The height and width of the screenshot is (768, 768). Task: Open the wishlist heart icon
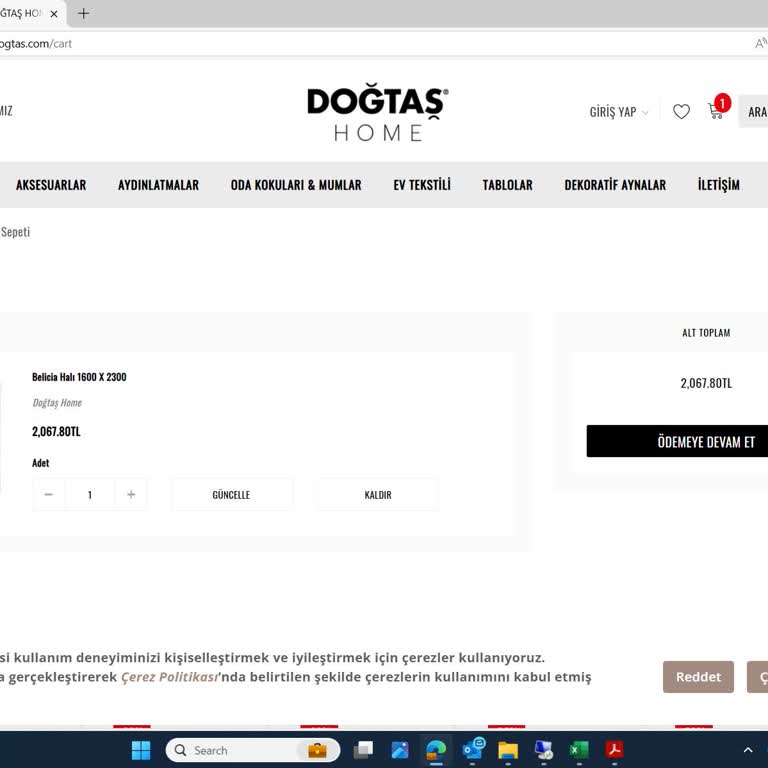[x=681, y=112]
